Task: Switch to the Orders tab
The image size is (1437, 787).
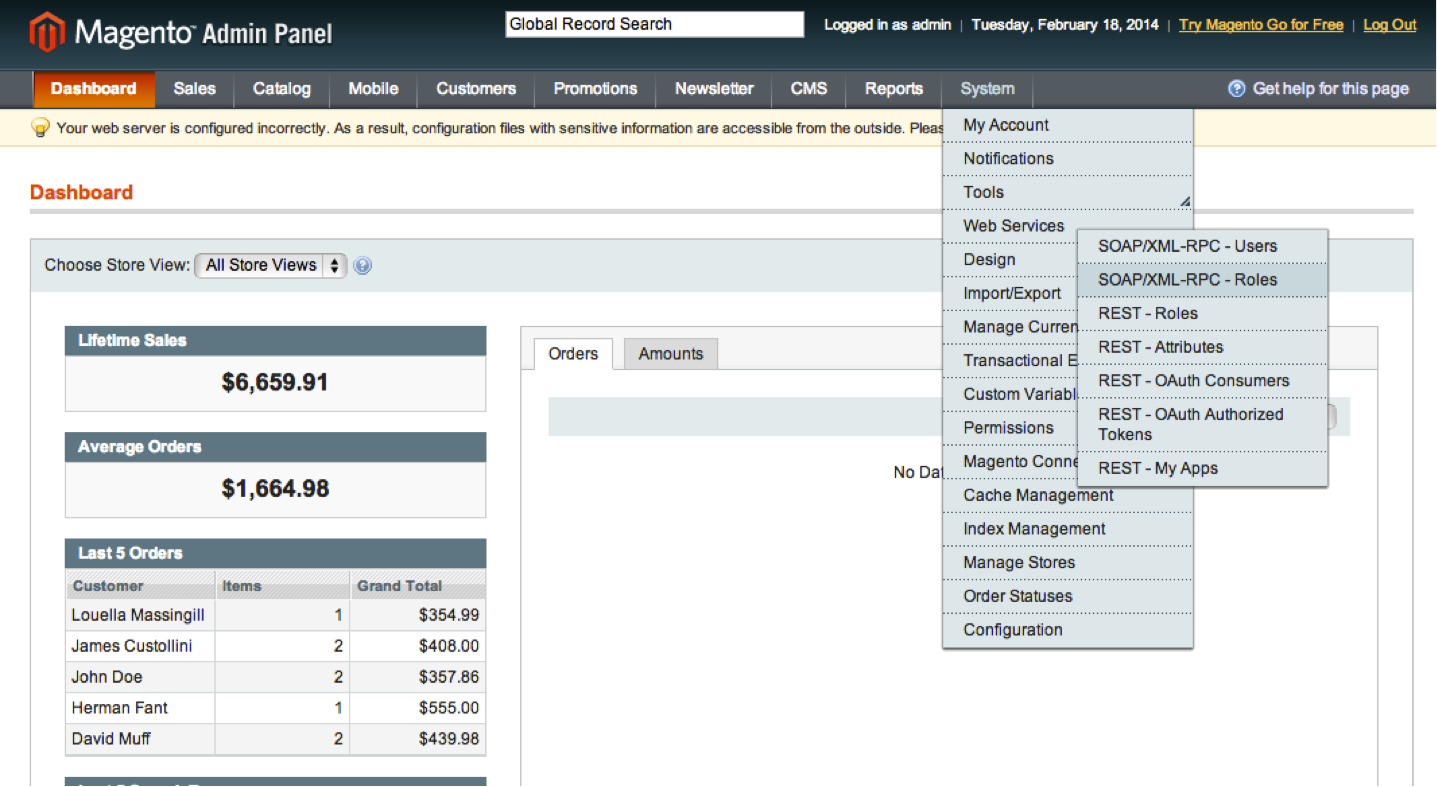Action: click(x=573, y=354)
